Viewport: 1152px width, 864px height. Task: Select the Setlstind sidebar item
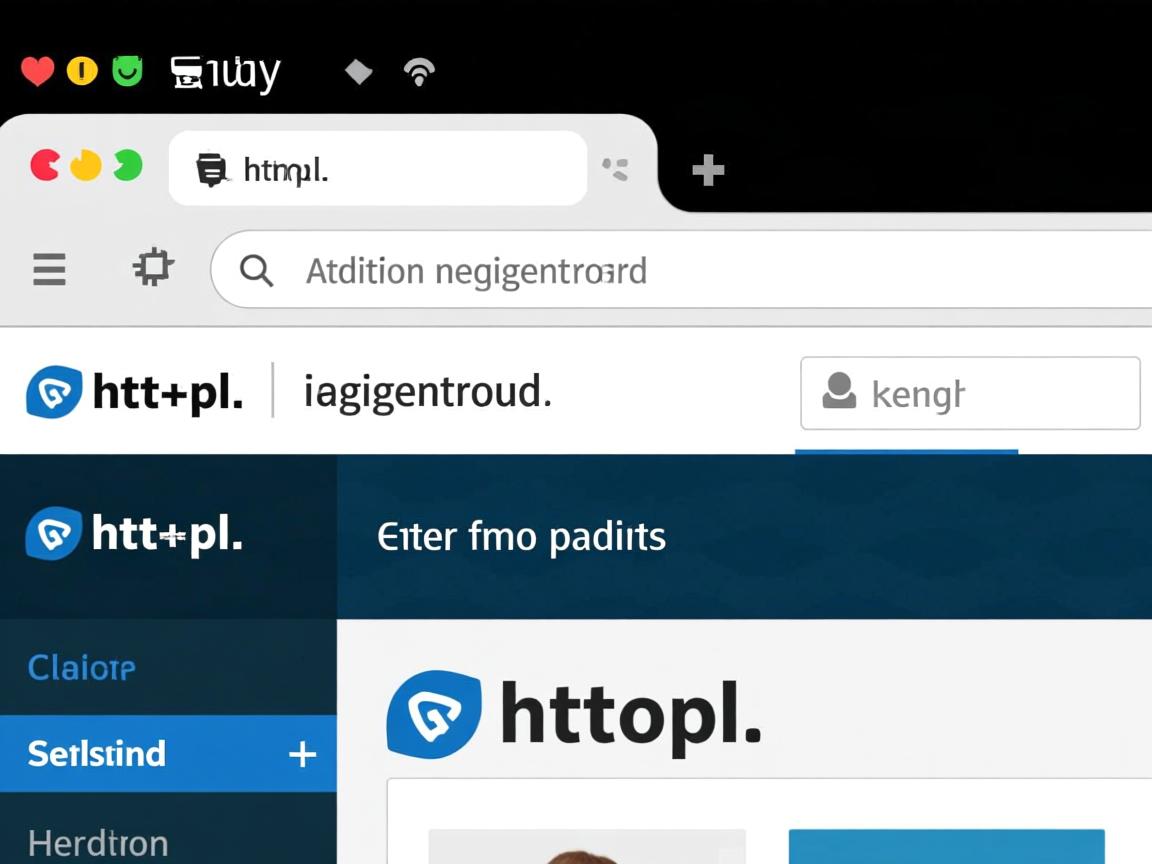[x=168, y=753]
